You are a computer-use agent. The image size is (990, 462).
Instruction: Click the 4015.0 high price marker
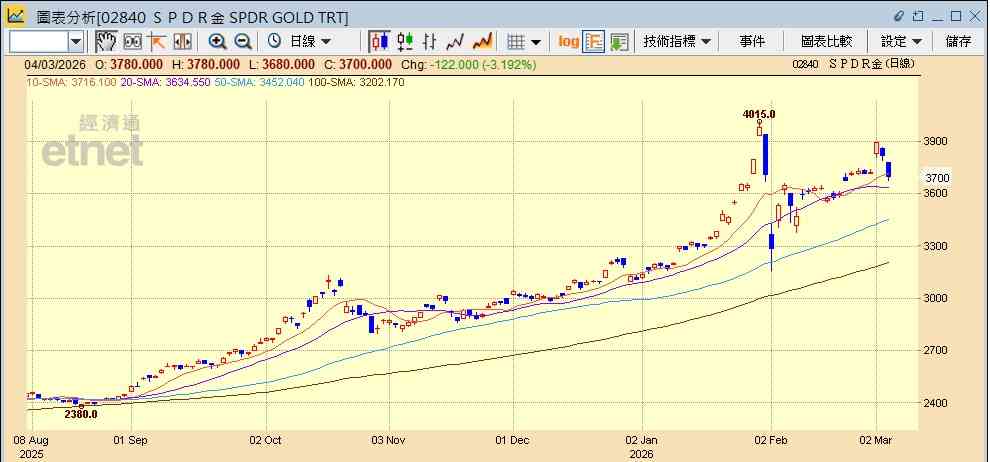759,114
